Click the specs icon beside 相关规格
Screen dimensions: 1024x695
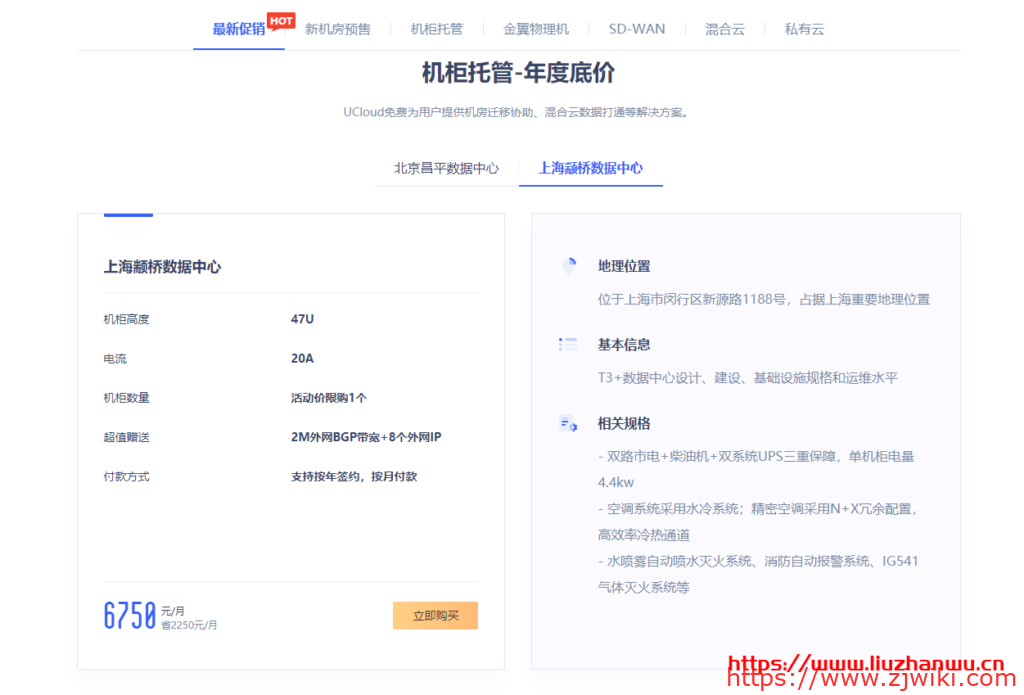coord(568,423)
